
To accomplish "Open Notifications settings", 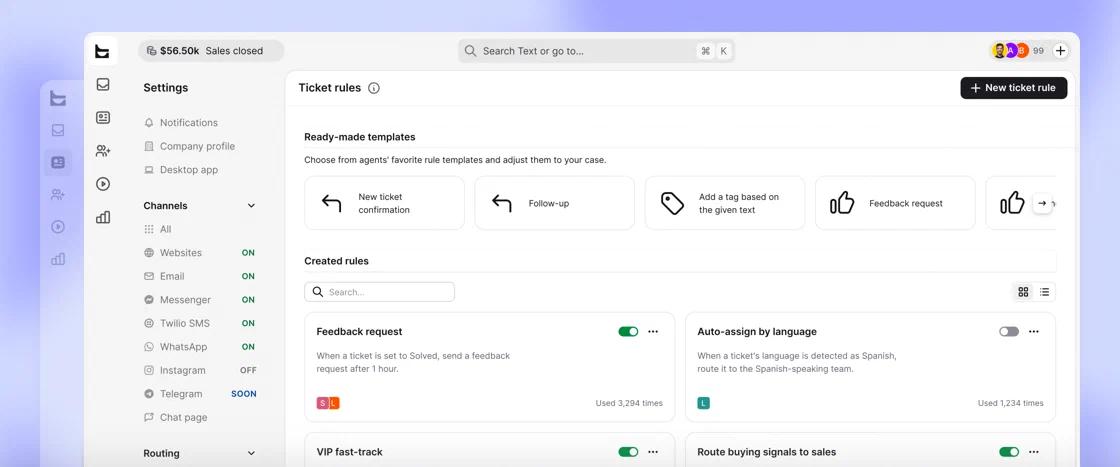I will [x=181, y=123].
